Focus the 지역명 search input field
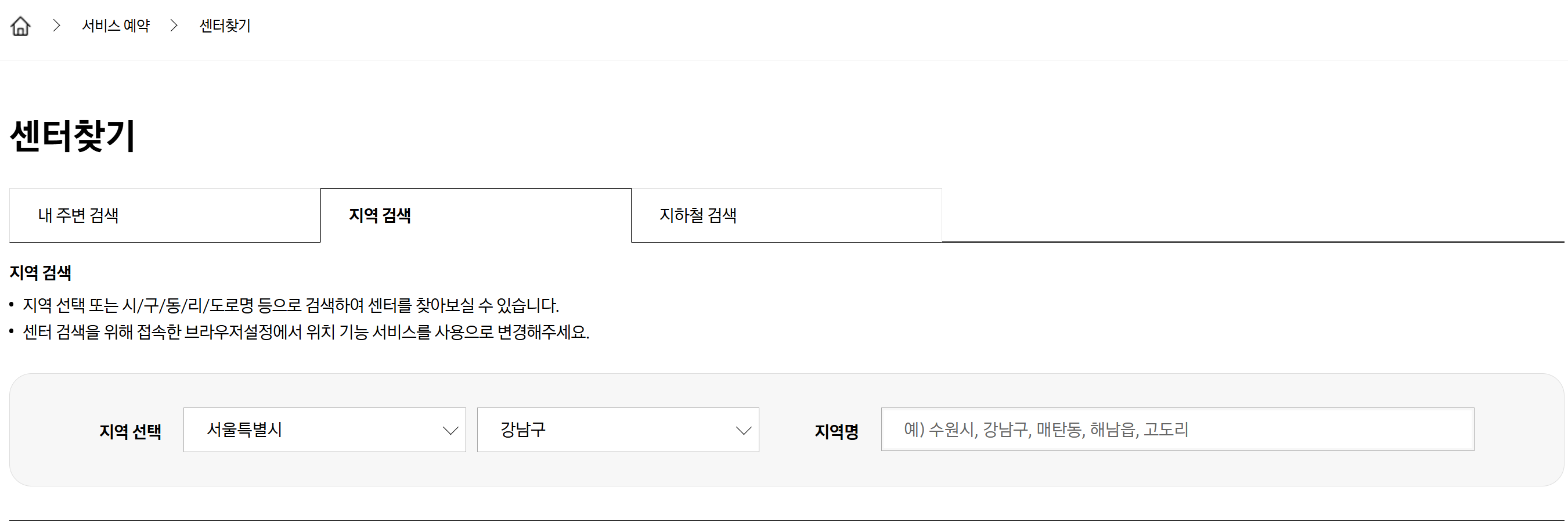Viewport: 1568px width, 523px height. [1177, 430]
